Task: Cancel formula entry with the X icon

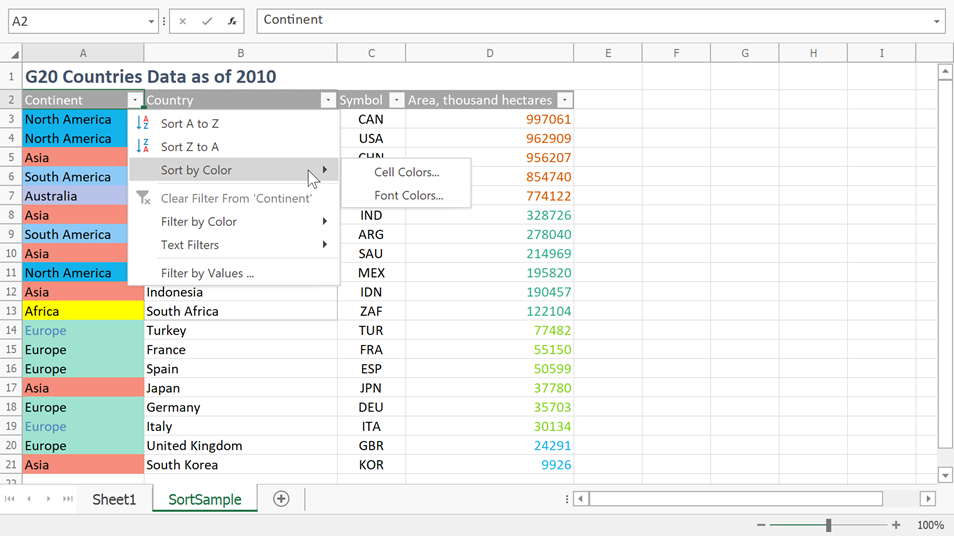Action: pyautogui.click(x=183, y=21)
